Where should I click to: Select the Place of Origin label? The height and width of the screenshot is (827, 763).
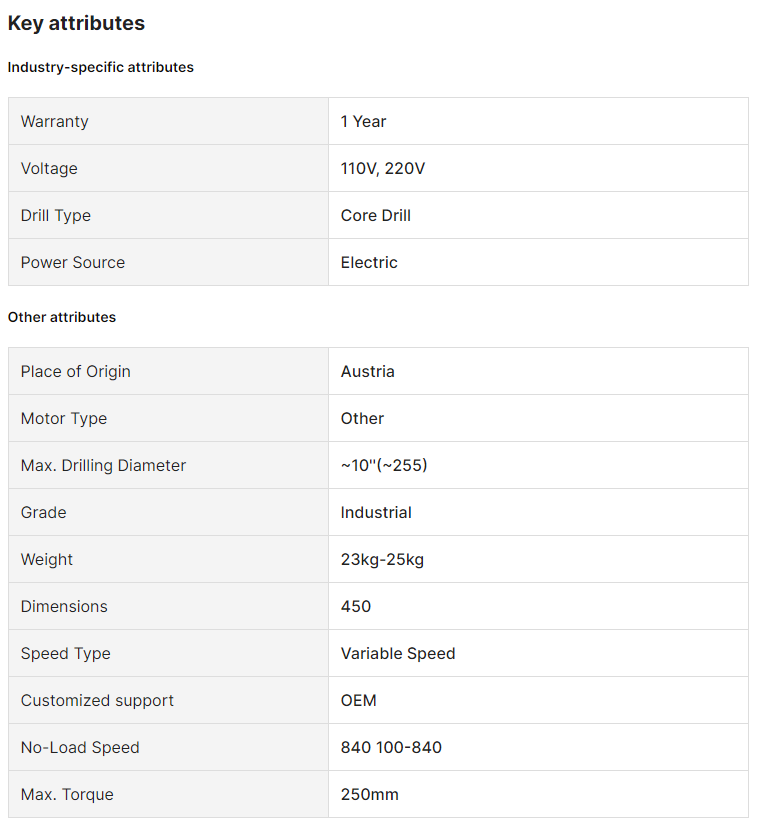coord(76,372)
